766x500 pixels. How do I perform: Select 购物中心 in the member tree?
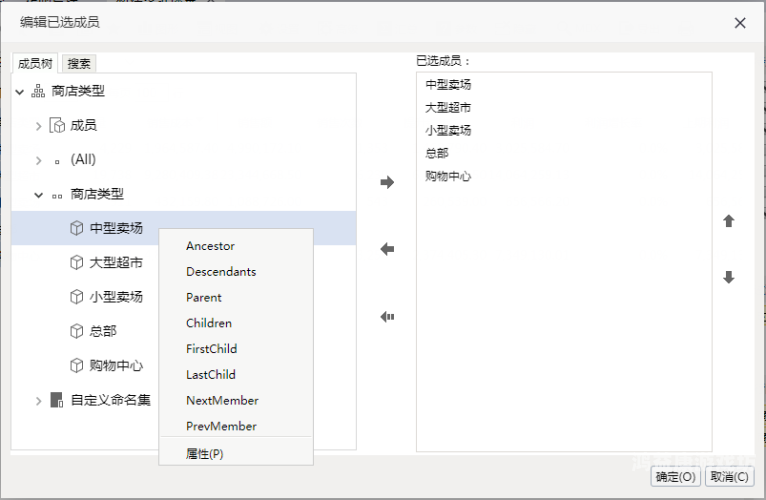coord(116,365)
